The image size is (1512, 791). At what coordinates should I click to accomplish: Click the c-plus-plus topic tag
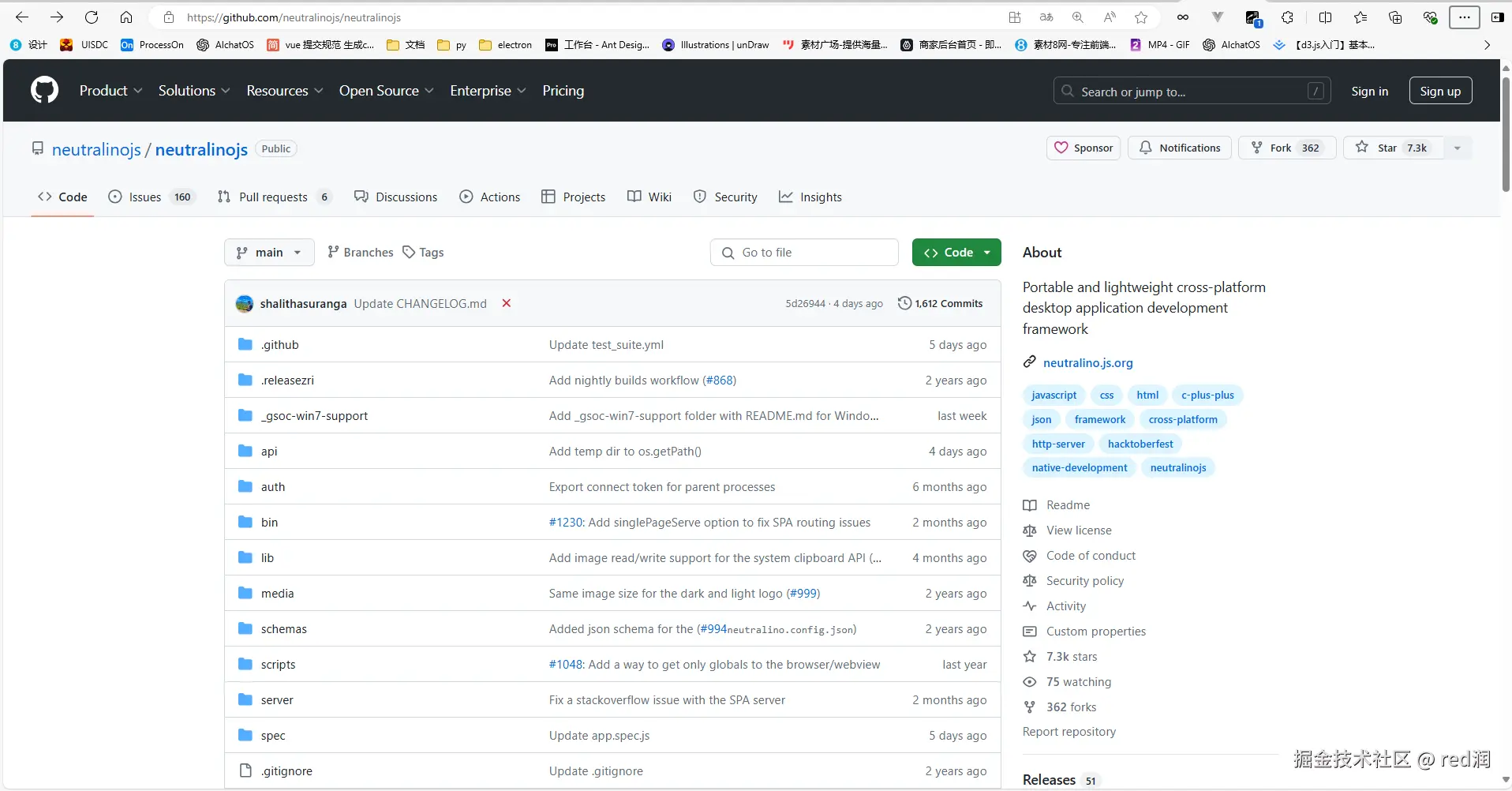pos(1207,395)
